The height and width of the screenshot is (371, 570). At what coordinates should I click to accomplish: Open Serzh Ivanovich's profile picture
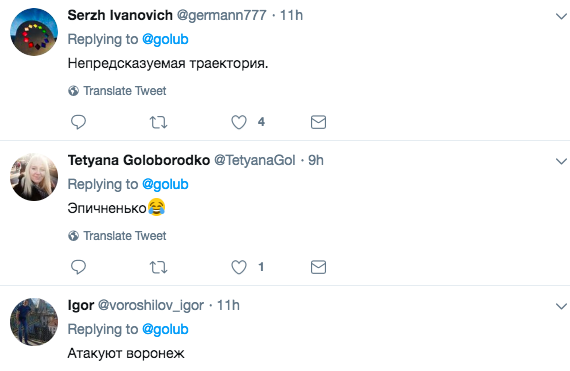(34, 32)
